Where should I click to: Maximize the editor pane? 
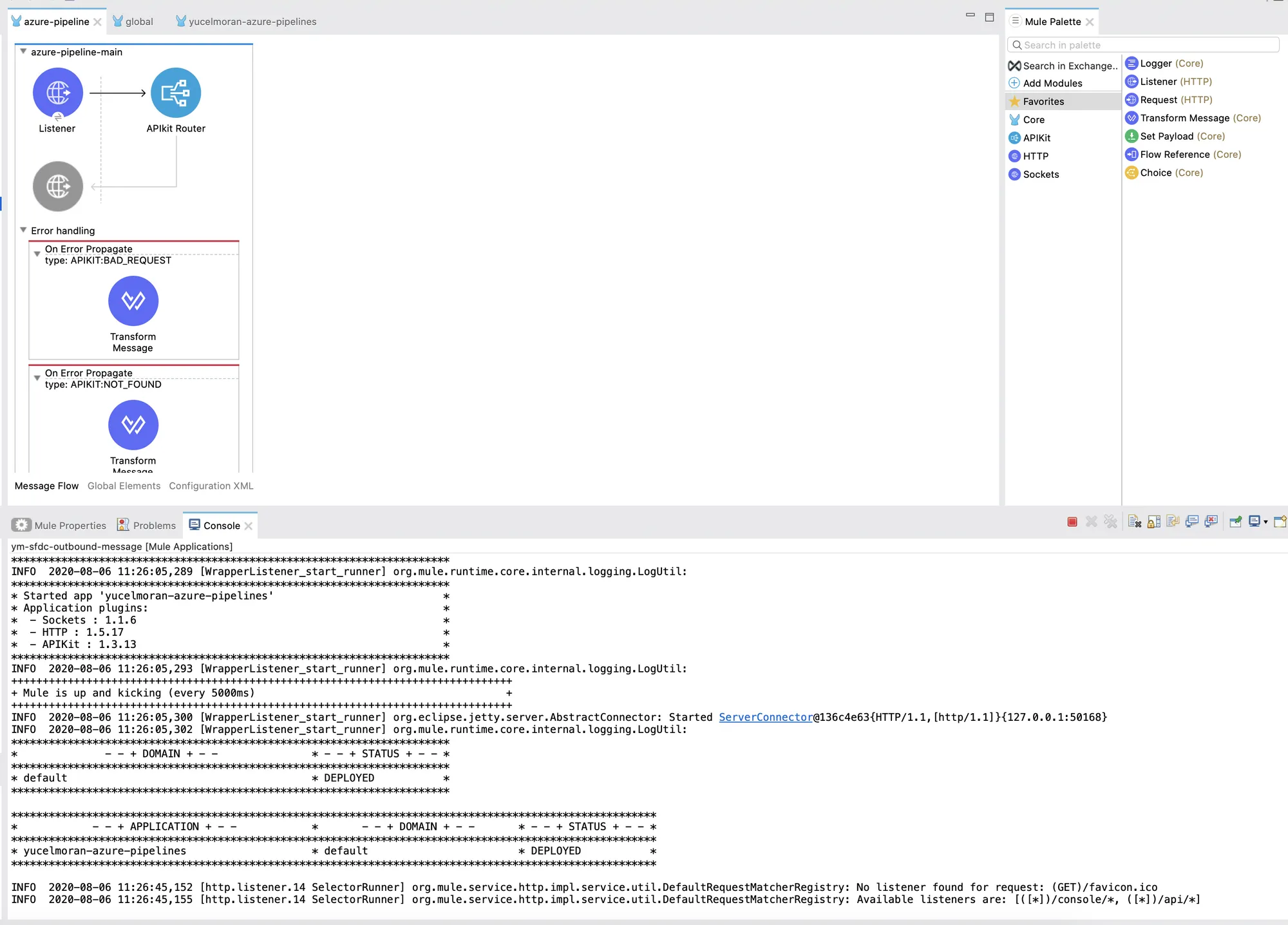[990, 17]
